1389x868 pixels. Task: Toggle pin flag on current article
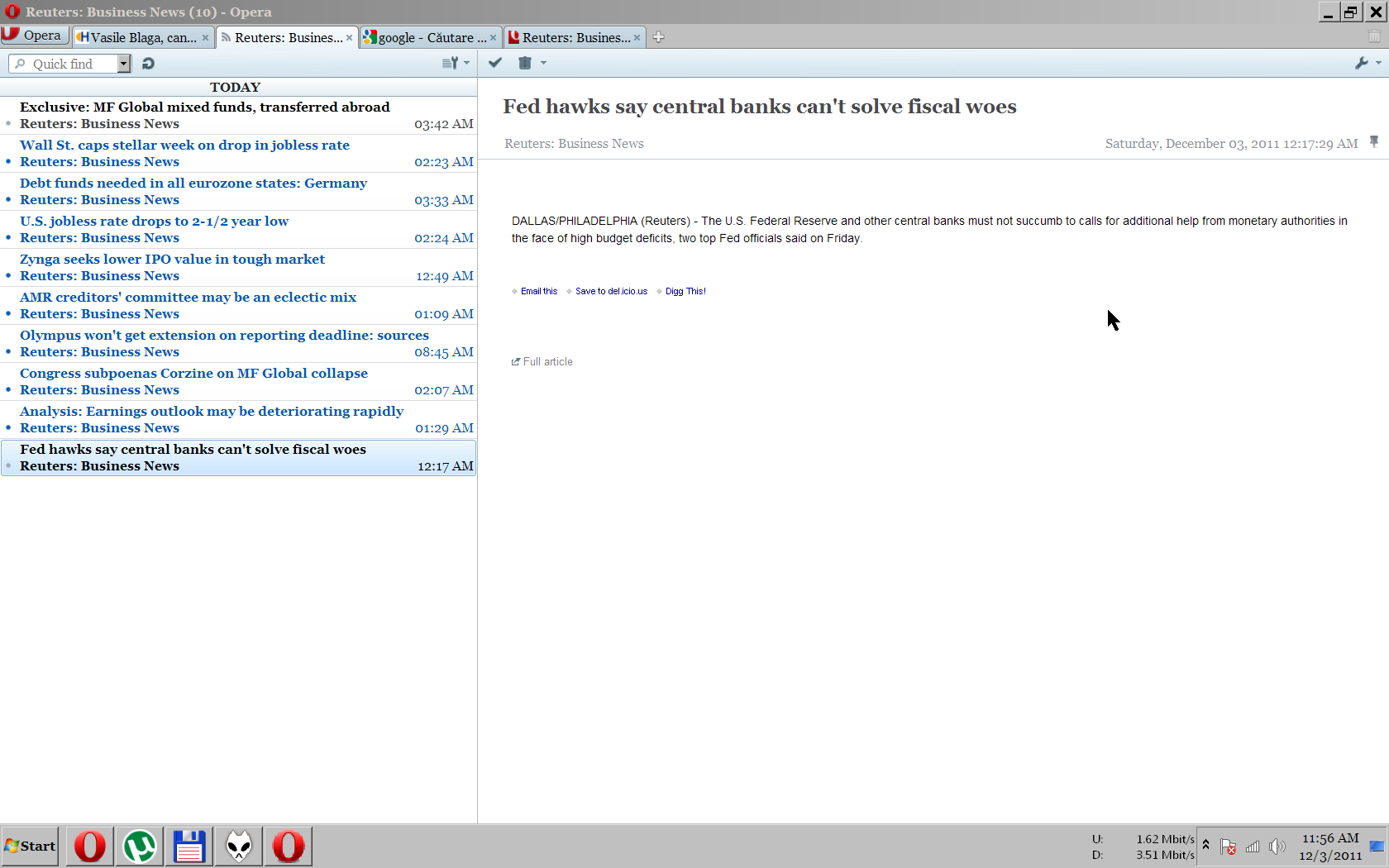(1374, 142)
